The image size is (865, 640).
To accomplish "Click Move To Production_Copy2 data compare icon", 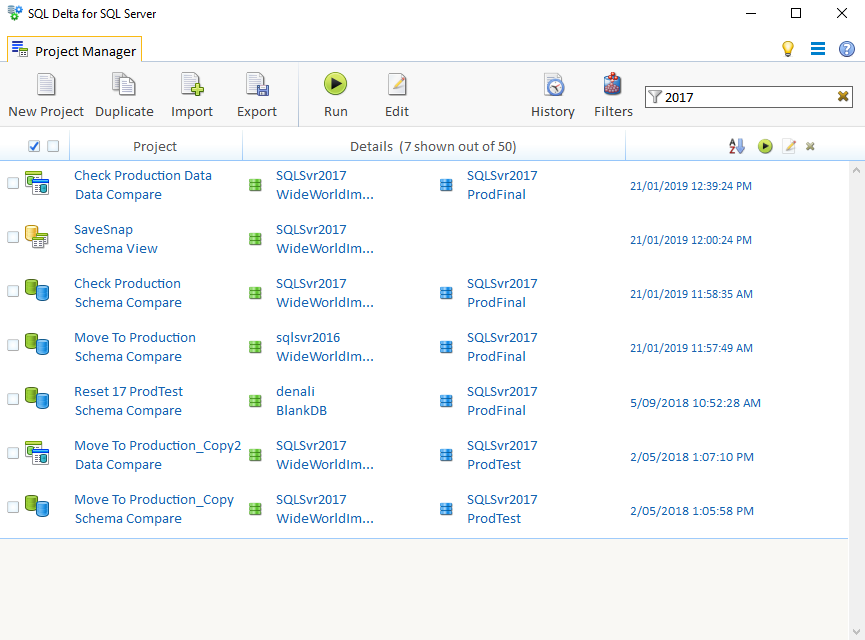I will tap(37, 453).
